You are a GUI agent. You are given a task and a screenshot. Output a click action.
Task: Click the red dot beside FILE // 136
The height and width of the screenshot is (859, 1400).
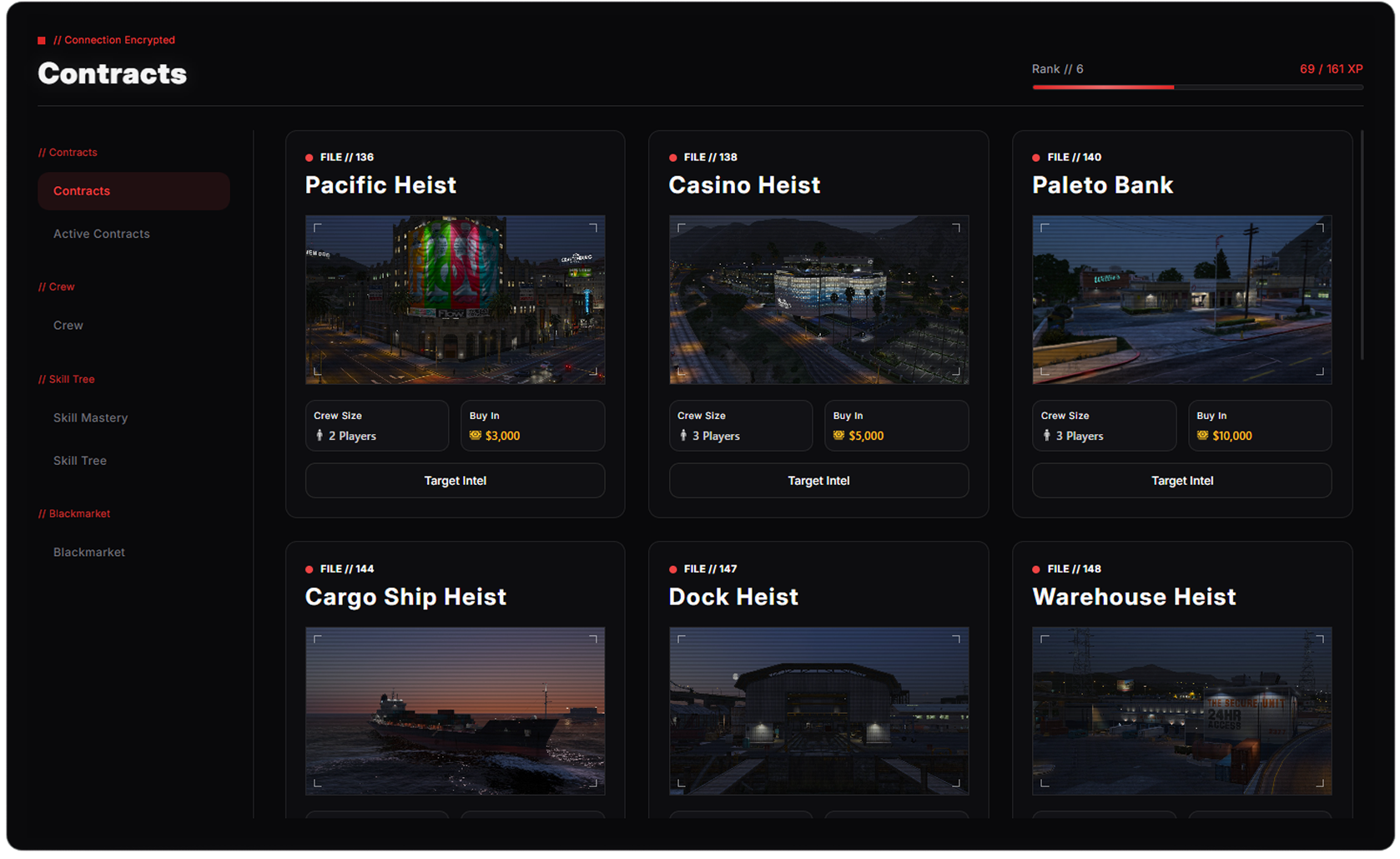click(310, 158)
